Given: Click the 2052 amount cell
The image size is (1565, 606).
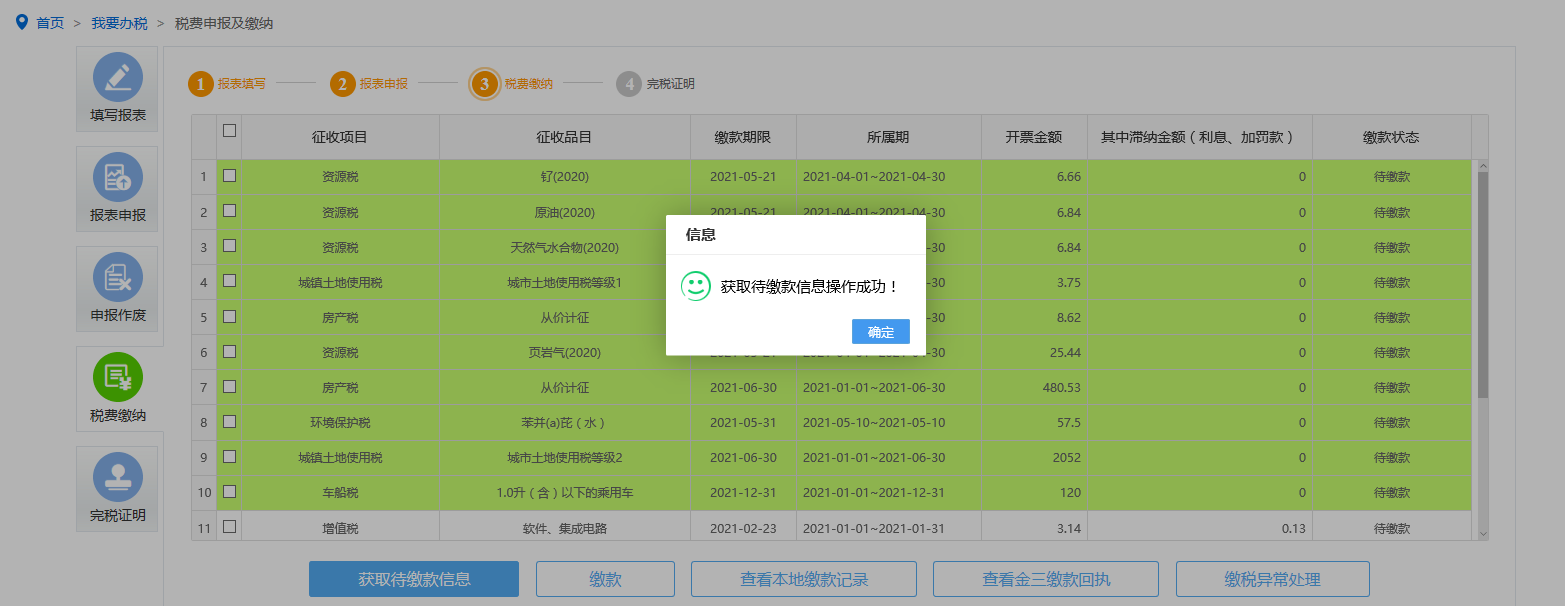Looking at the screenshot, I should (x=1034, y=458).
